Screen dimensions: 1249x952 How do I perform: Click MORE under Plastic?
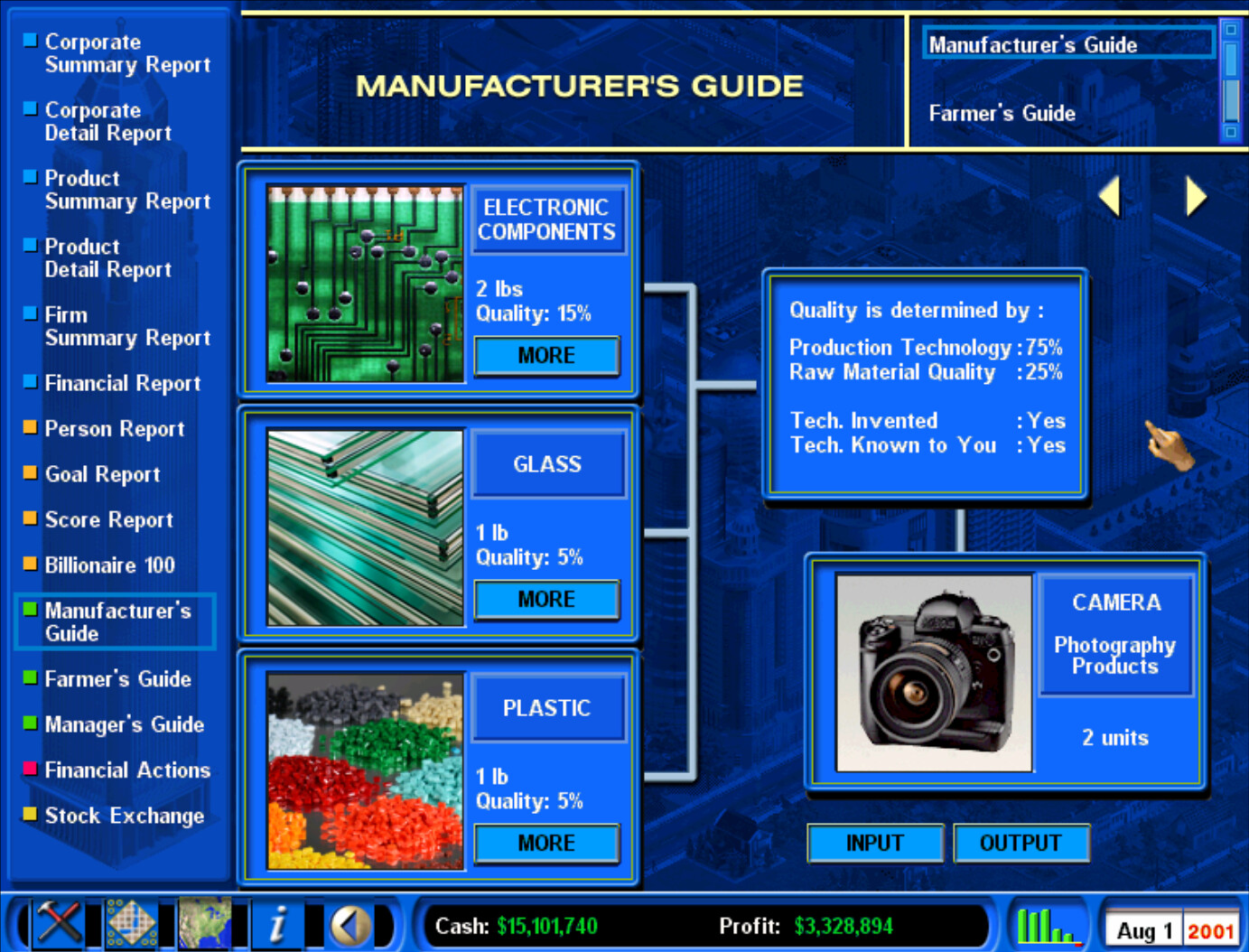click(546, 843)
